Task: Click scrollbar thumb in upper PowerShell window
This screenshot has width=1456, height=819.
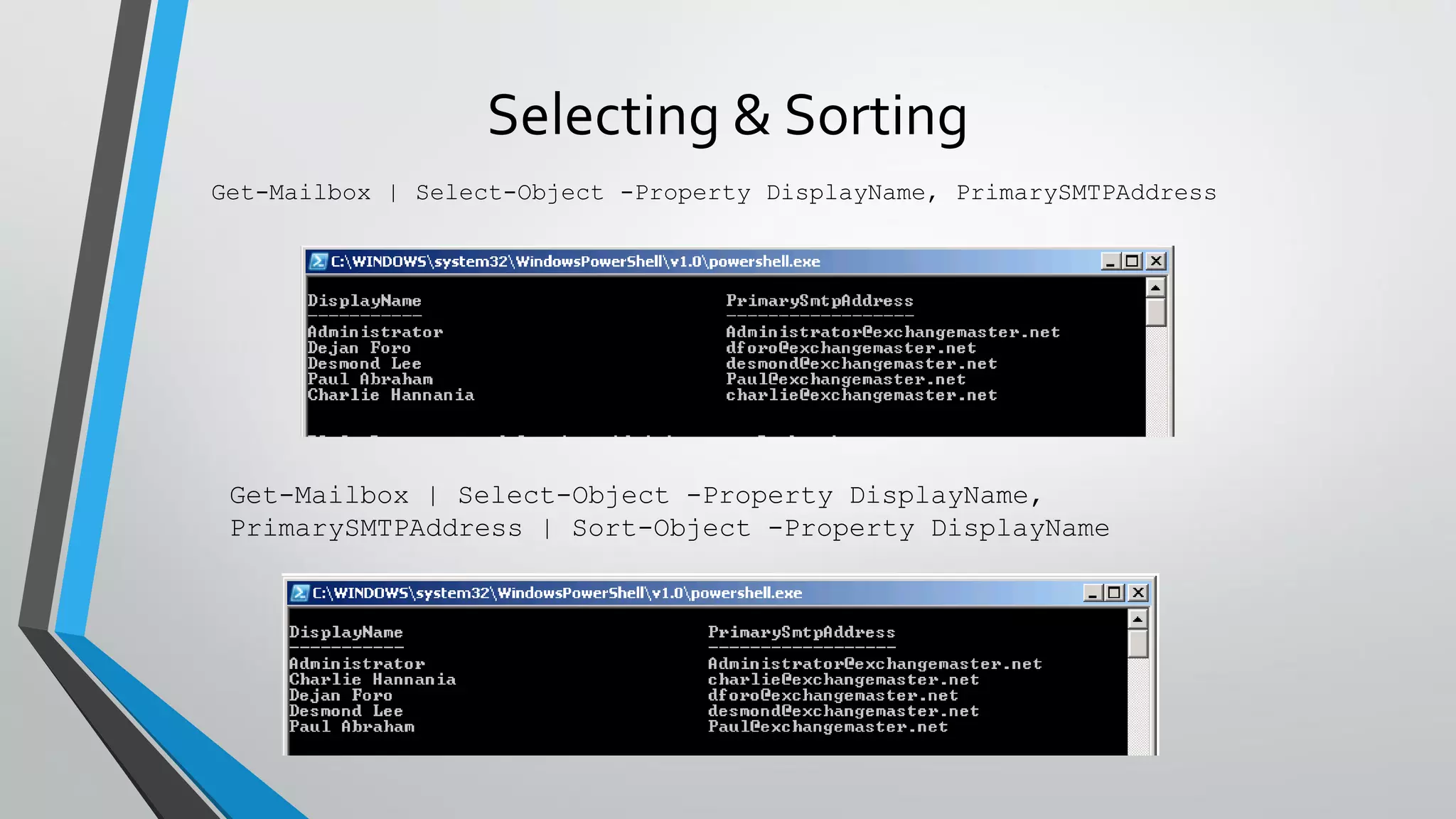Action: pyautogui.click(x=1156, y=312)
